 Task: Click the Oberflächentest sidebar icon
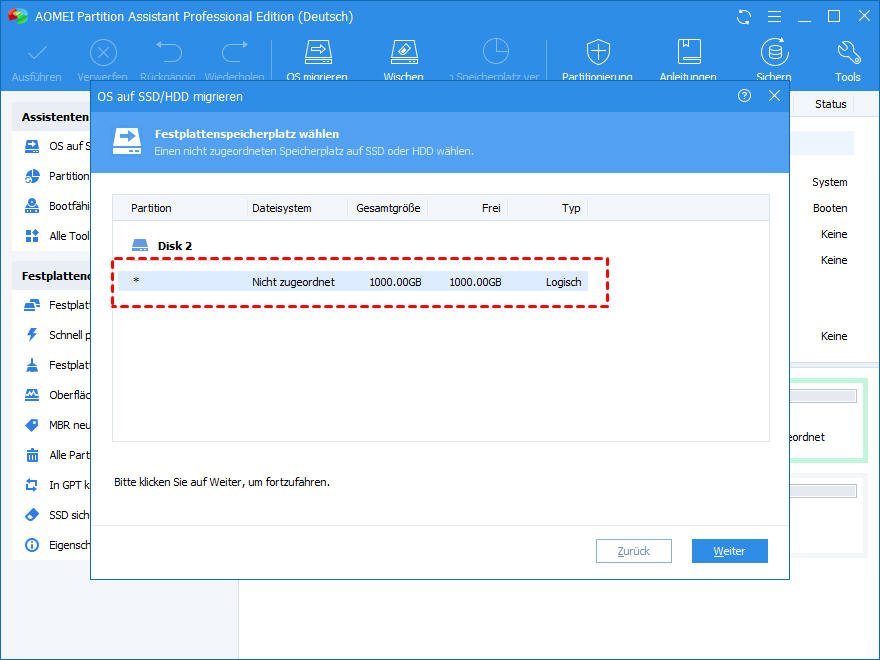pos(32,395)
